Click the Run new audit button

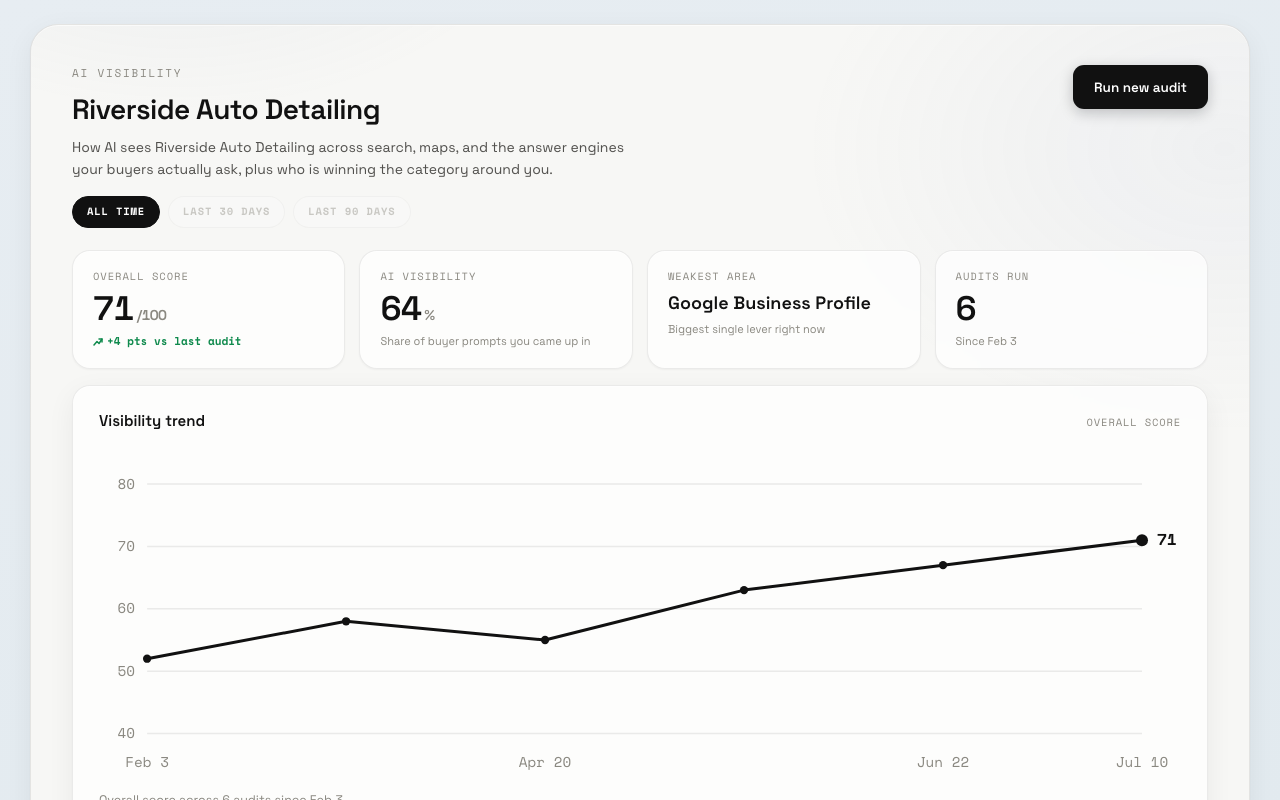(1140, 87)
